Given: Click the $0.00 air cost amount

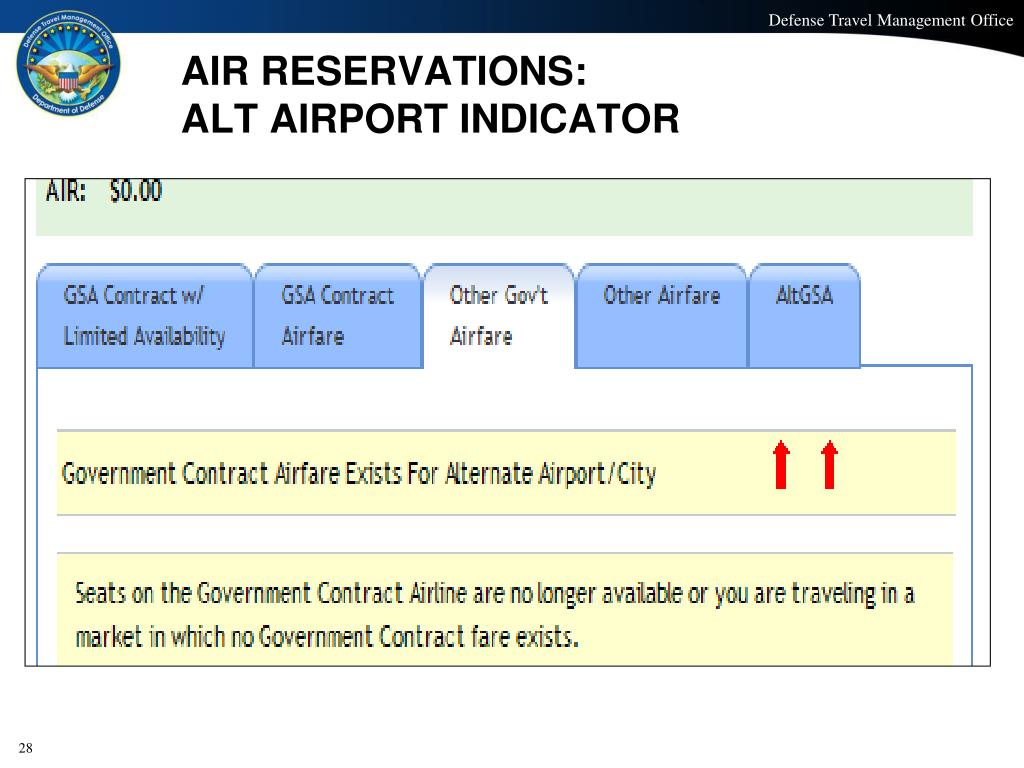Looking at the screenshot, I should coord(136,191).
